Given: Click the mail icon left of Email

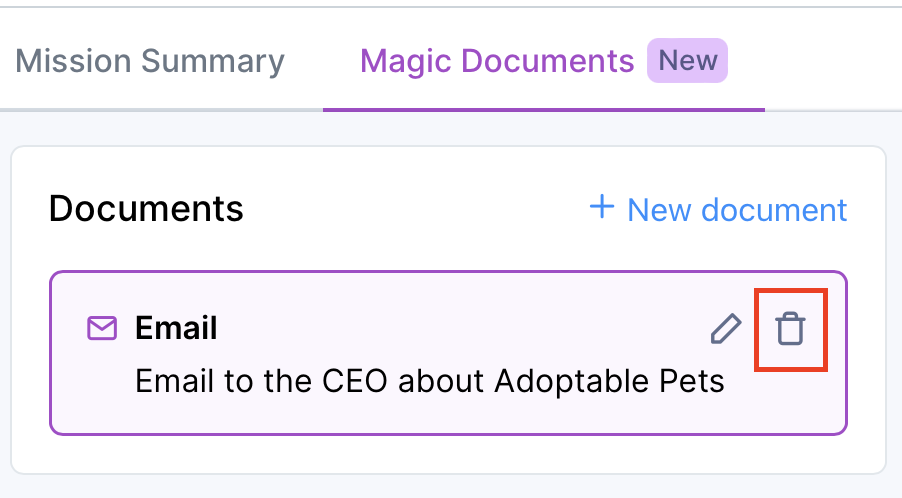Looking at the screenshot, I should tap(101, 328).
